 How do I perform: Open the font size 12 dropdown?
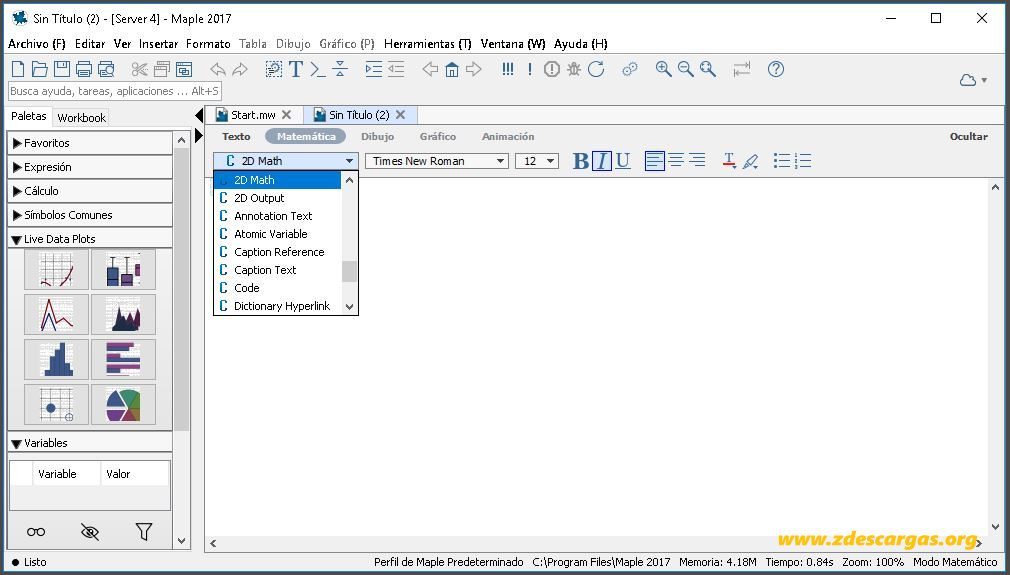click(x=537, y=161)
